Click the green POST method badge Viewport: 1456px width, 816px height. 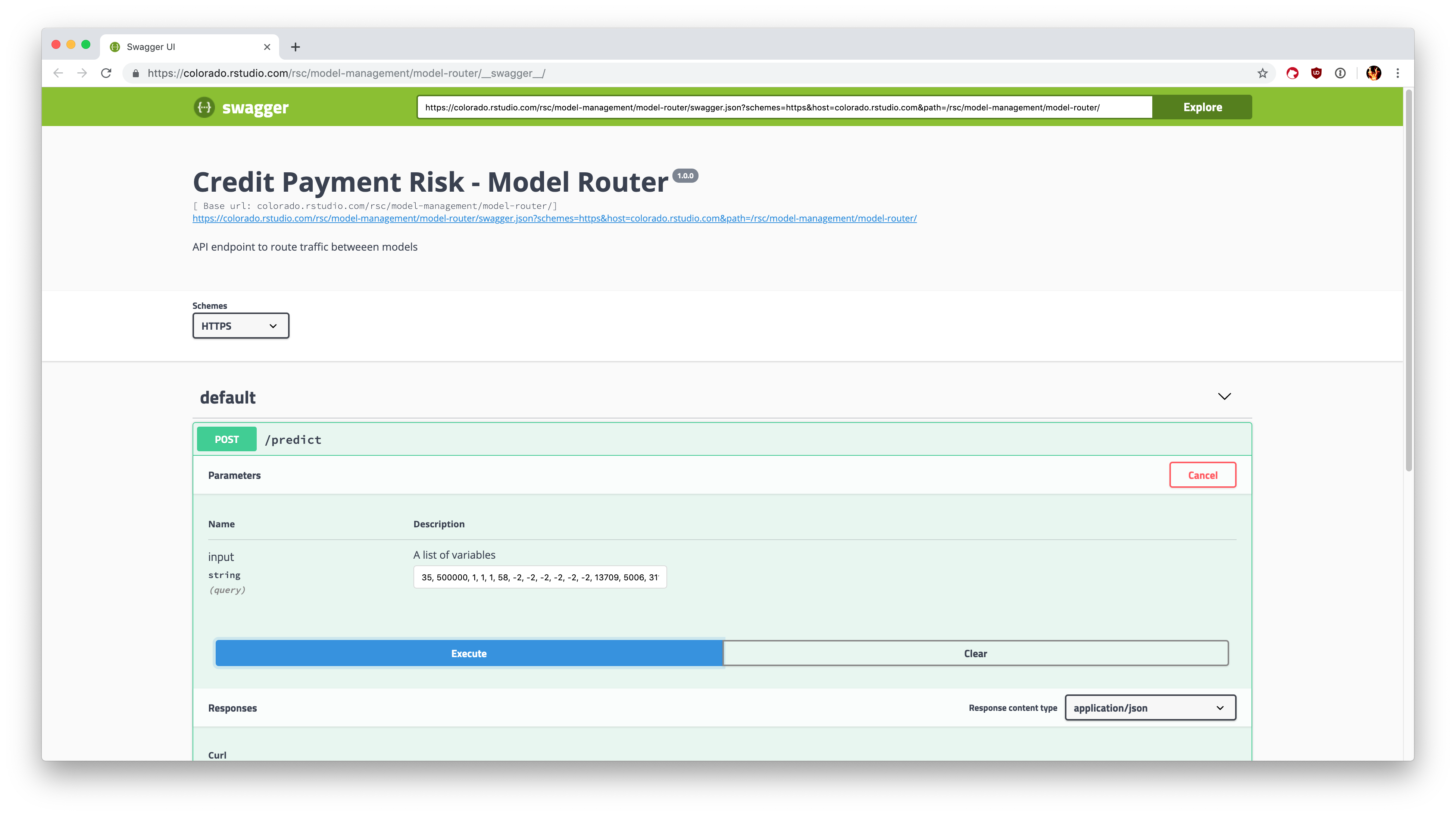click(x=226, y=440)
